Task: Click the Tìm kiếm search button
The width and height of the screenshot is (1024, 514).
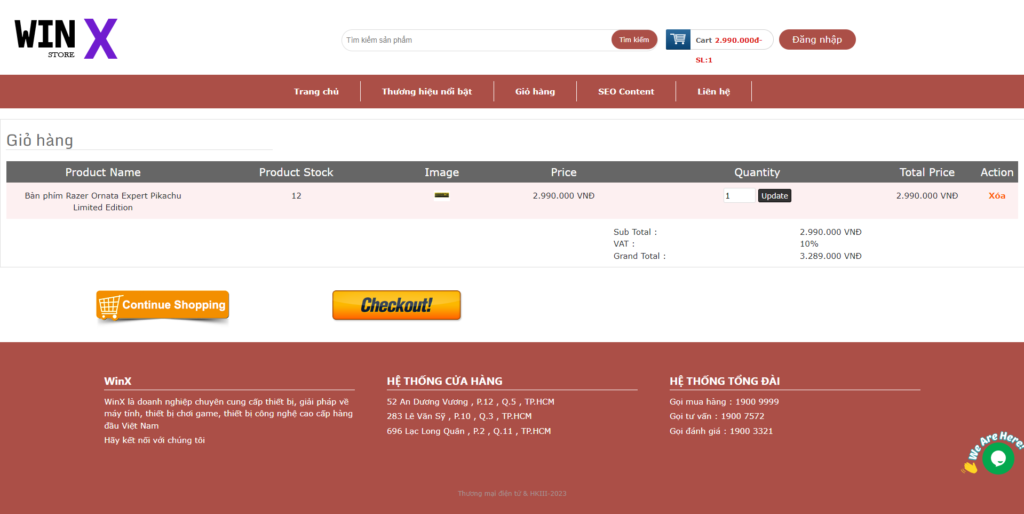Action: (x=634, y=40)
